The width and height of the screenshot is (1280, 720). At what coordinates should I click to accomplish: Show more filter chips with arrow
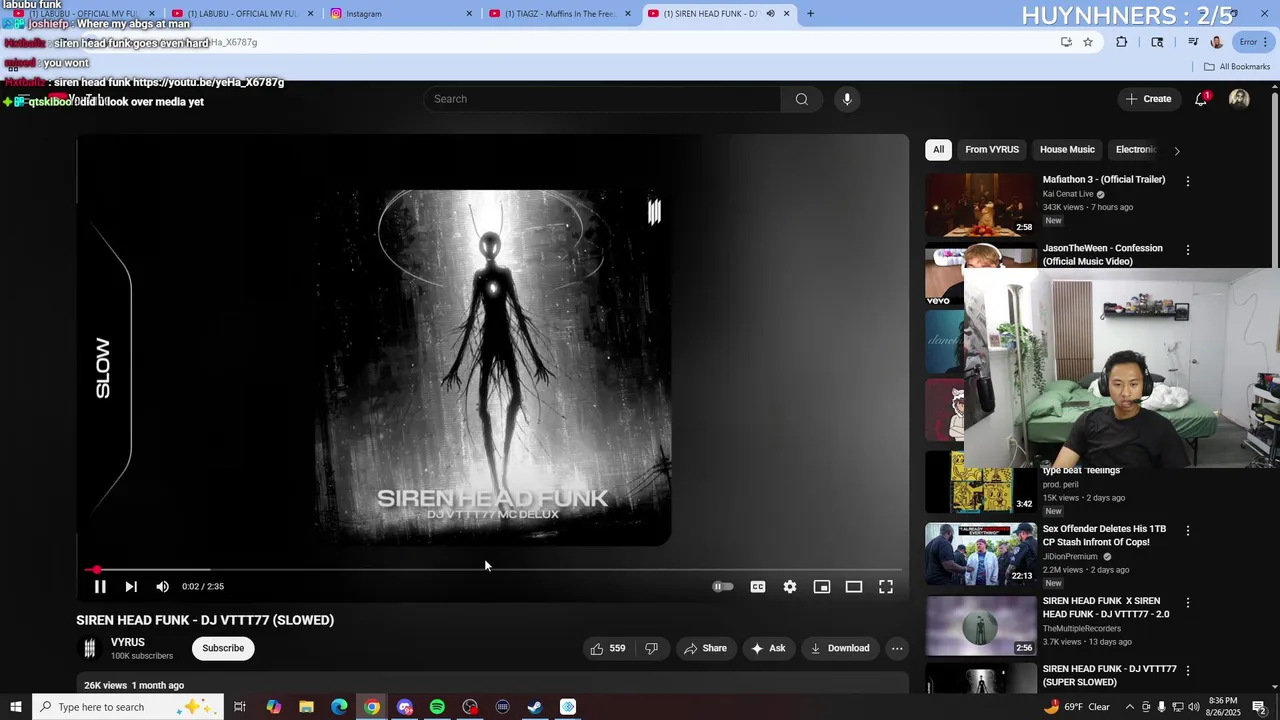[x=1177, y=151]
